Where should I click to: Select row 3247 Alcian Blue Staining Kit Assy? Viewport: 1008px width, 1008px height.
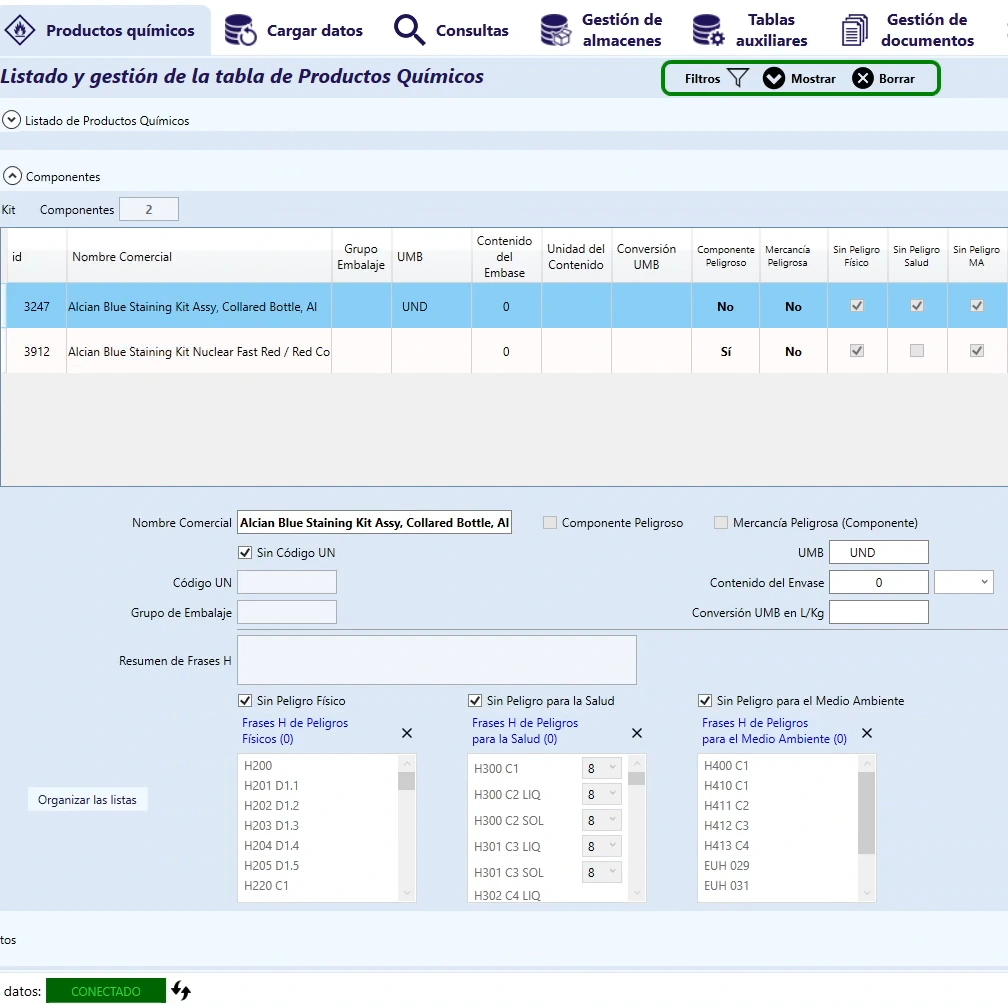click(x=504, y=306)
